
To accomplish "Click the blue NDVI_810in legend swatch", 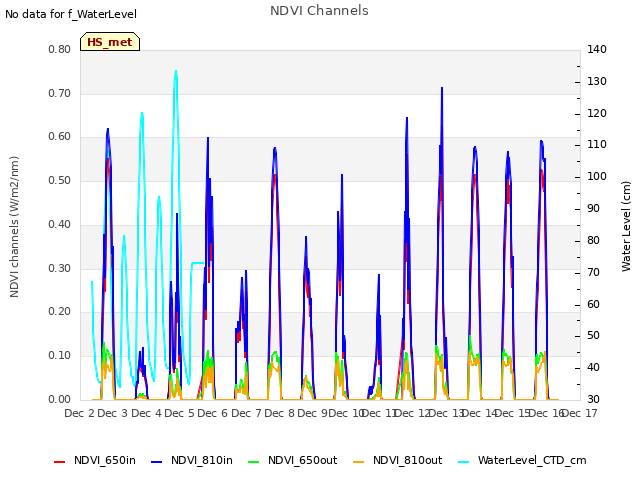I will tap(157, 462).
